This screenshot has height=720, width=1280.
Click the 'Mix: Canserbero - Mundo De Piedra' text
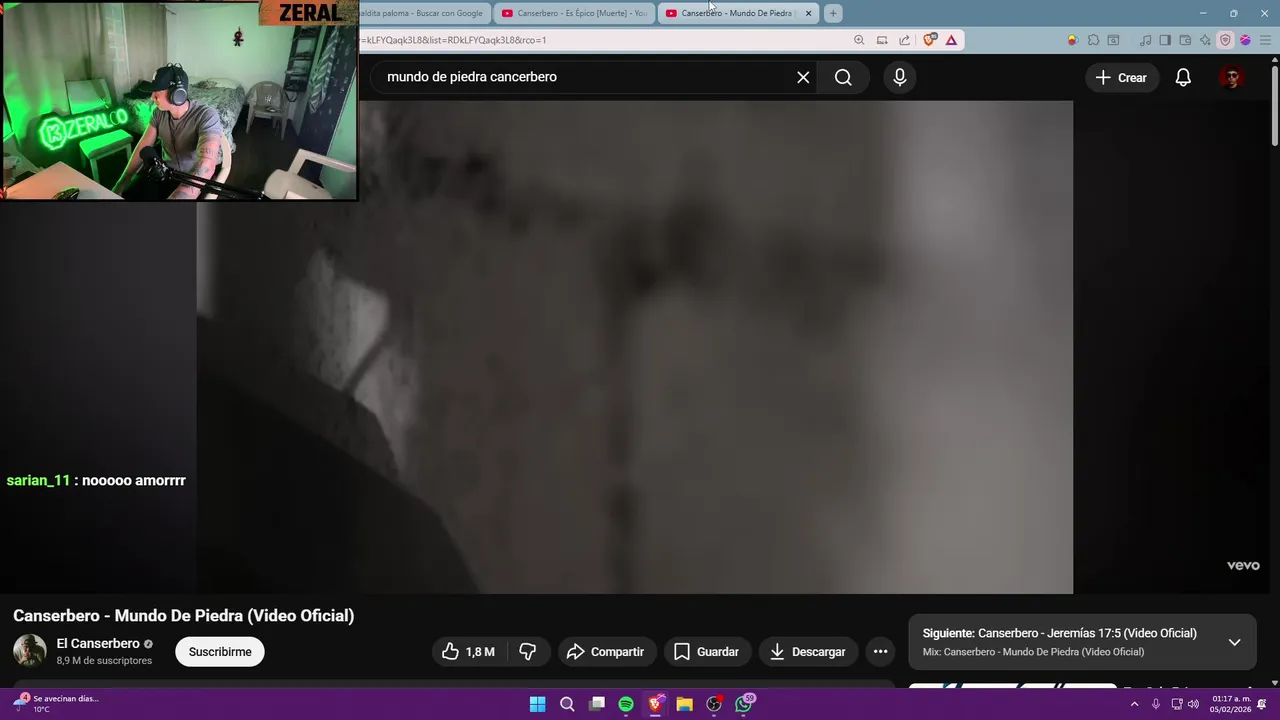point(1033,652)
